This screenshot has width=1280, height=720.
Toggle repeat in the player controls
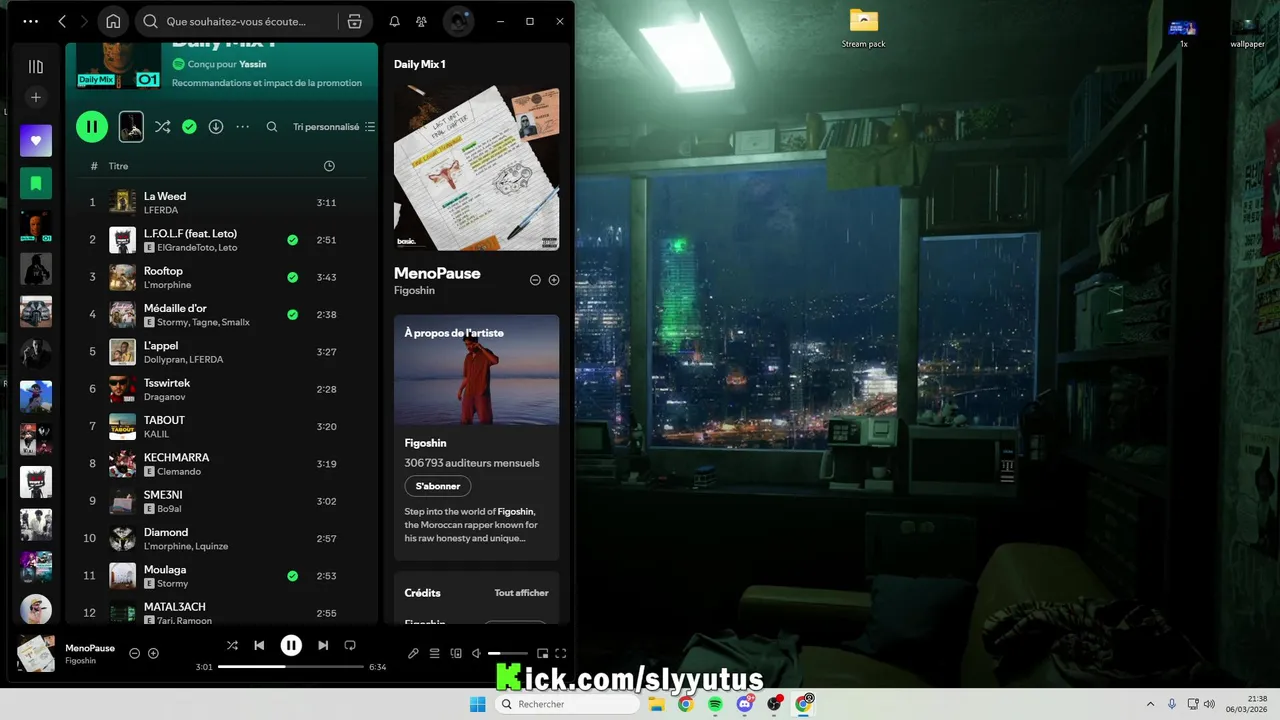click(x=350, y=645)
